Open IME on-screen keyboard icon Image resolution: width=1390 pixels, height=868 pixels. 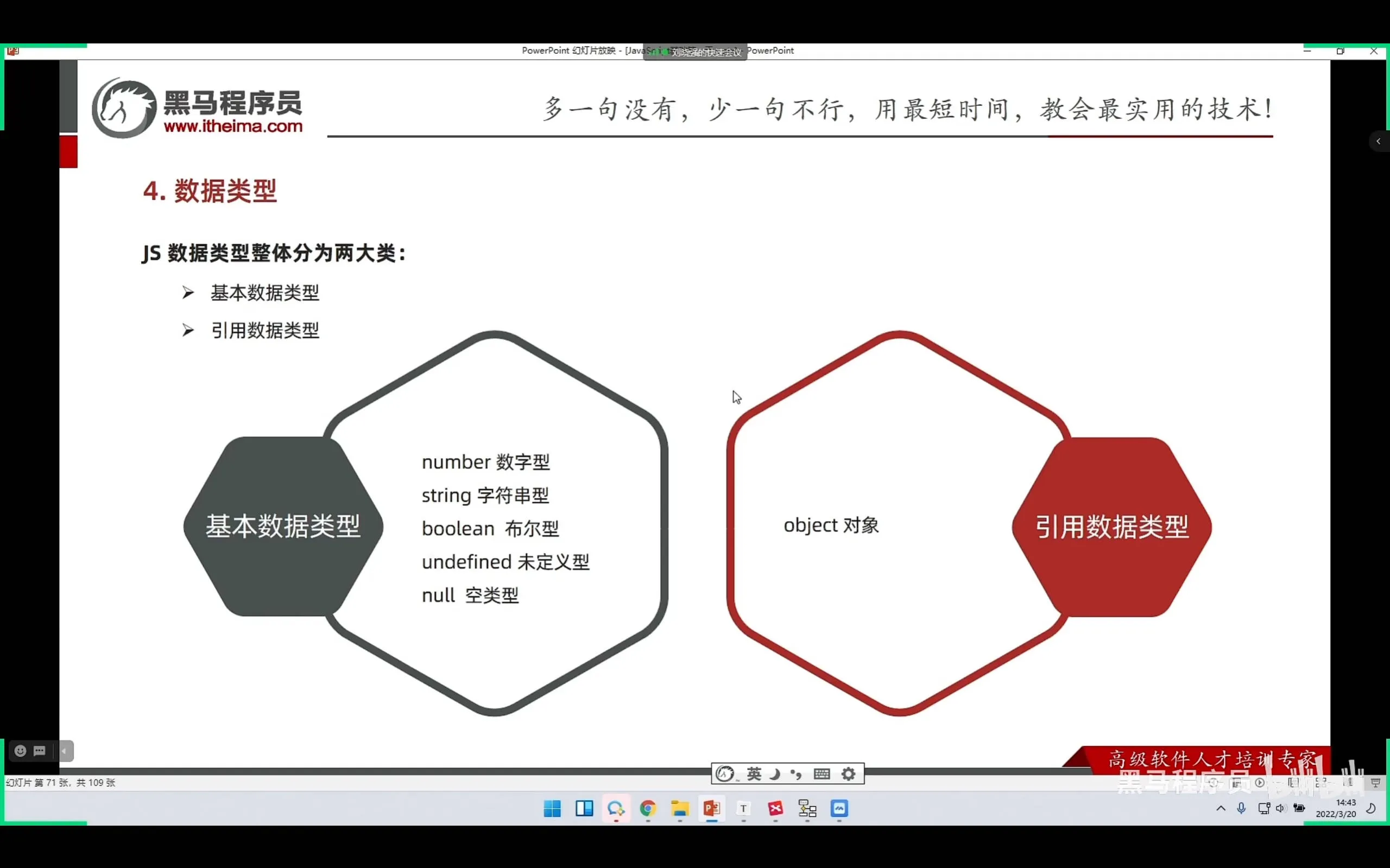[x=822, y=774]
